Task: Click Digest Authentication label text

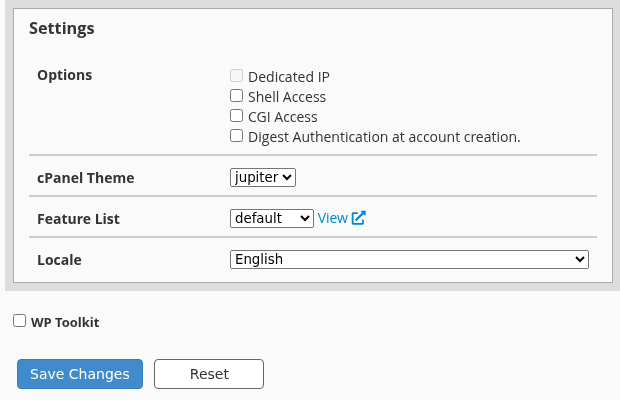Action: 384,137
